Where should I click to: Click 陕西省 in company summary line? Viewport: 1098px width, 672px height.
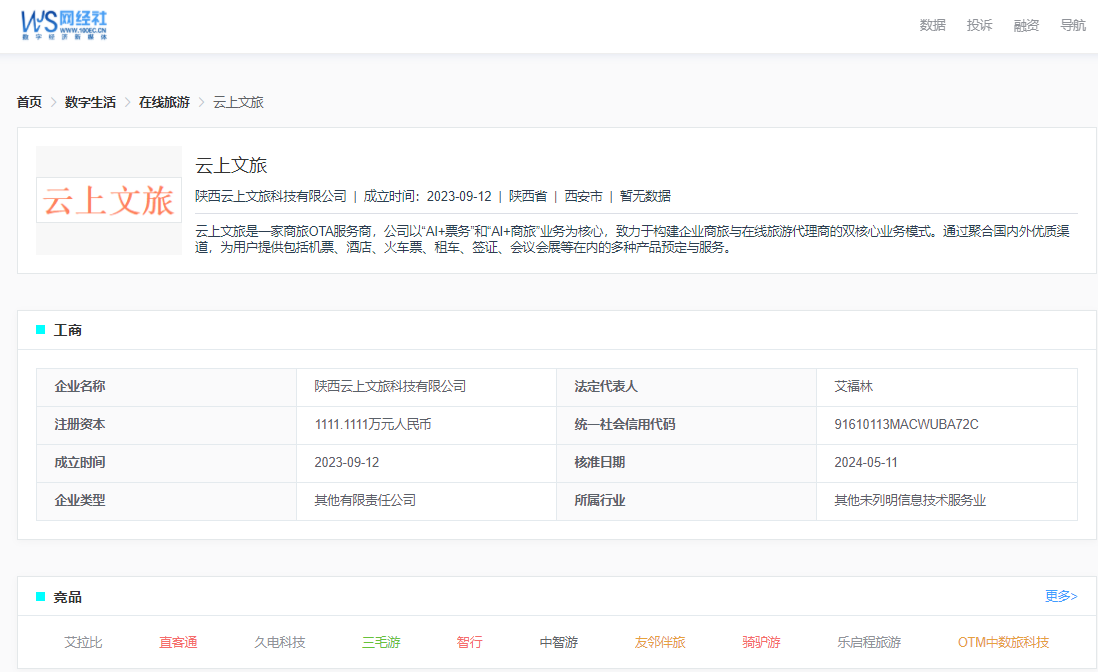point(527,196)
